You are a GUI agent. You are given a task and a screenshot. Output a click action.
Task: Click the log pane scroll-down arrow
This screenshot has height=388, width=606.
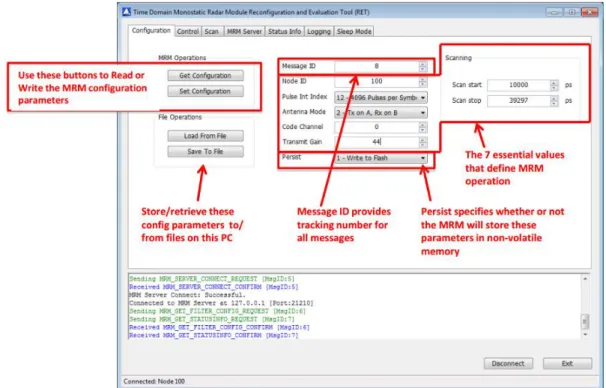(585, 335)
